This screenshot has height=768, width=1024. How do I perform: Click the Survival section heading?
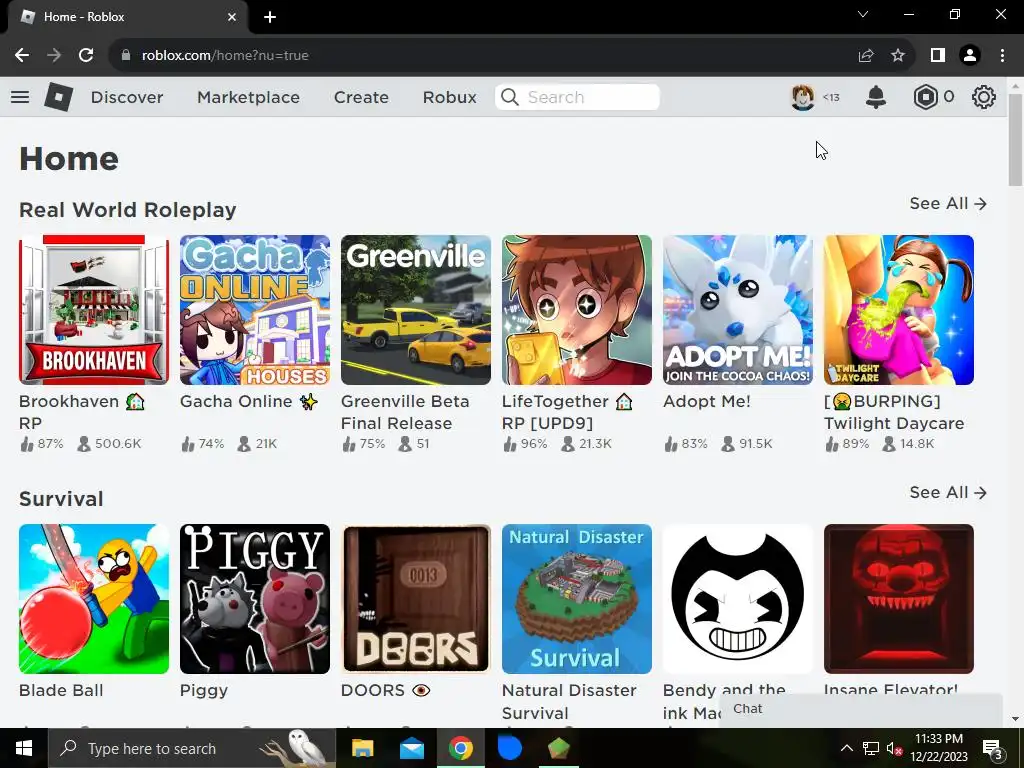pos(61,499)
